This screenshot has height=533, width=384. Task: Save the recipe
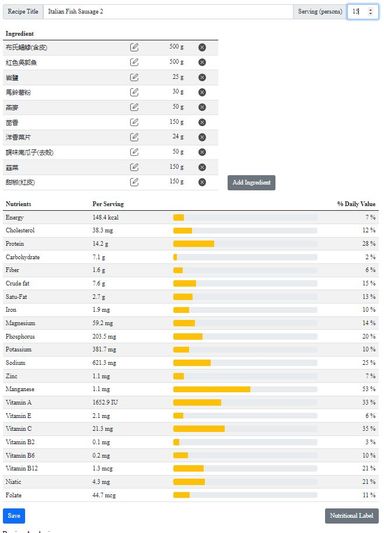coord(14,516)
